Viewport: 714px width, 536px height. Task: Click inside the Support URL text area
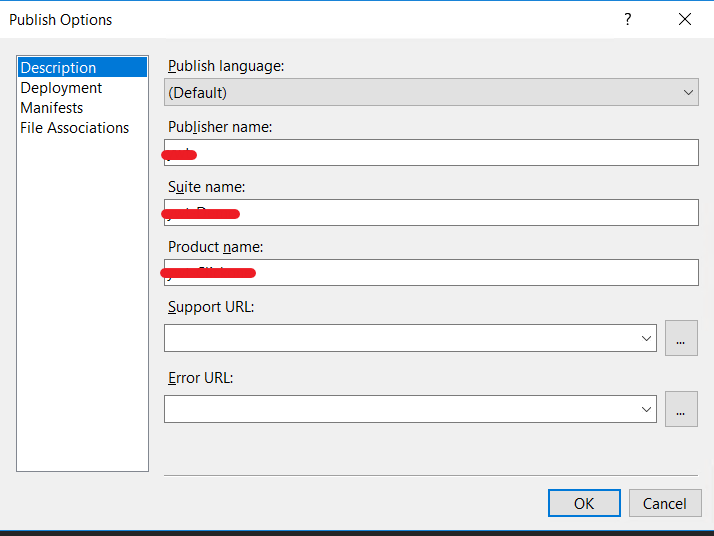[400, 339]
